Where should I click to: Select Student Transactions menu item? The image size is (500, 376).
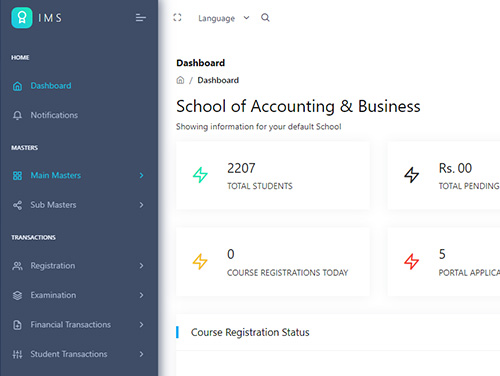coord(69,354)
